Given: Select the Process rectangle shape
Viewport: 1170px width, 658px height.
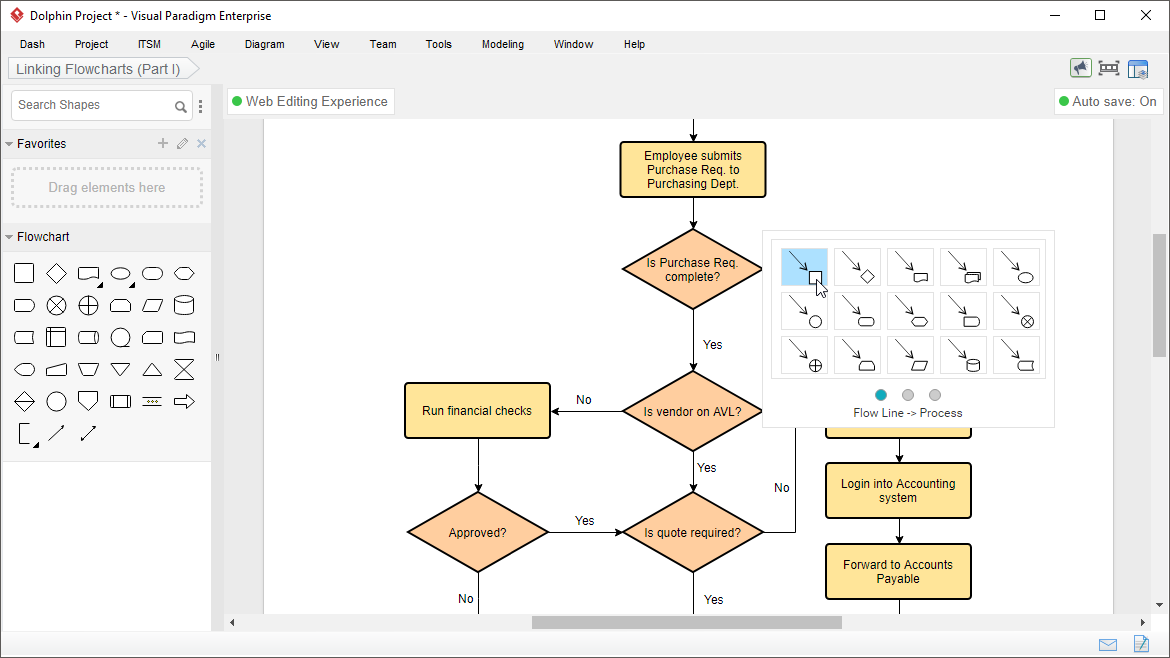Looking at the screenshot, I should 24,273.
